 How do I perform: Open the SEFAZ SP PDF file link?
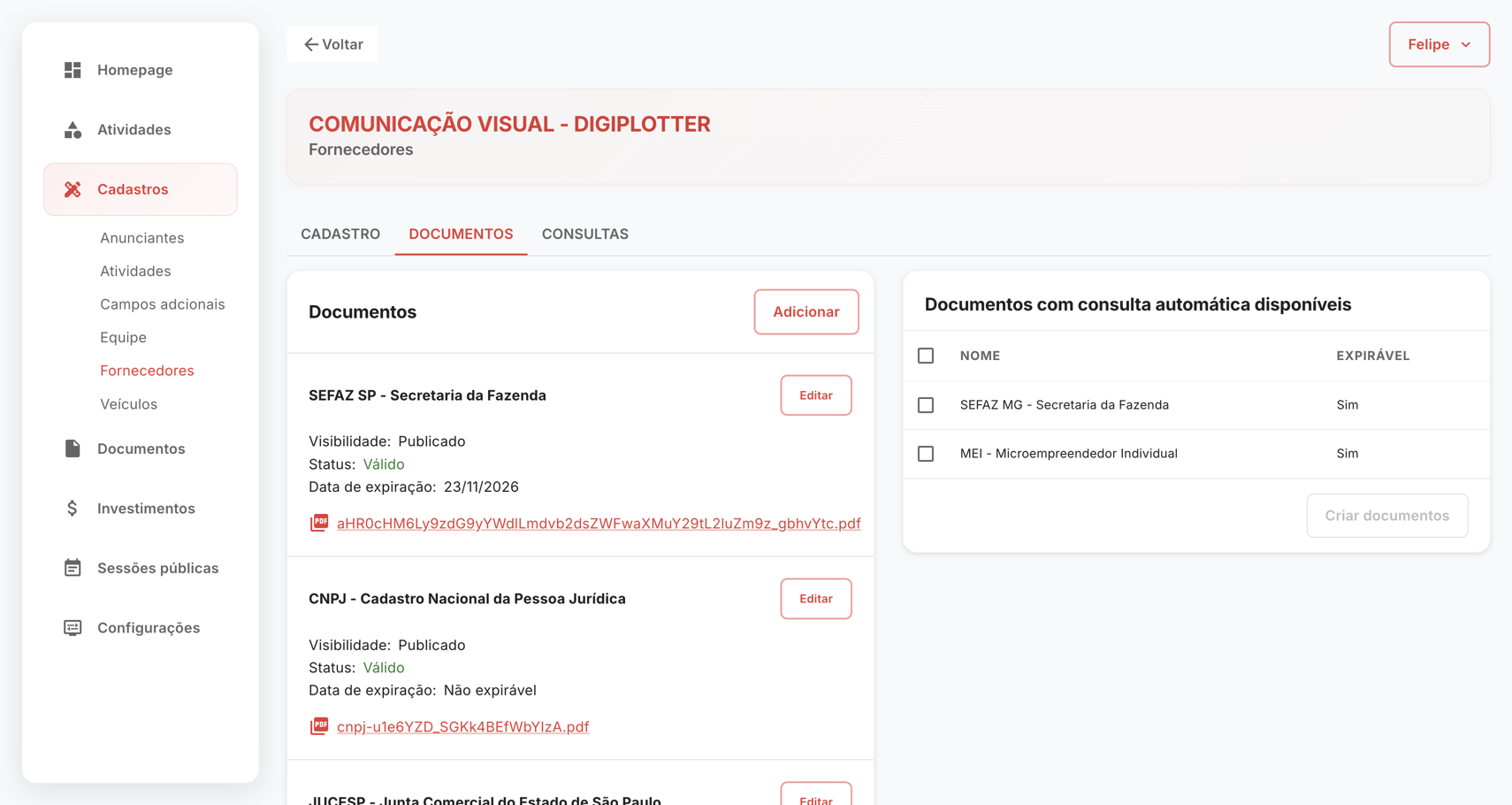(599, 524)
